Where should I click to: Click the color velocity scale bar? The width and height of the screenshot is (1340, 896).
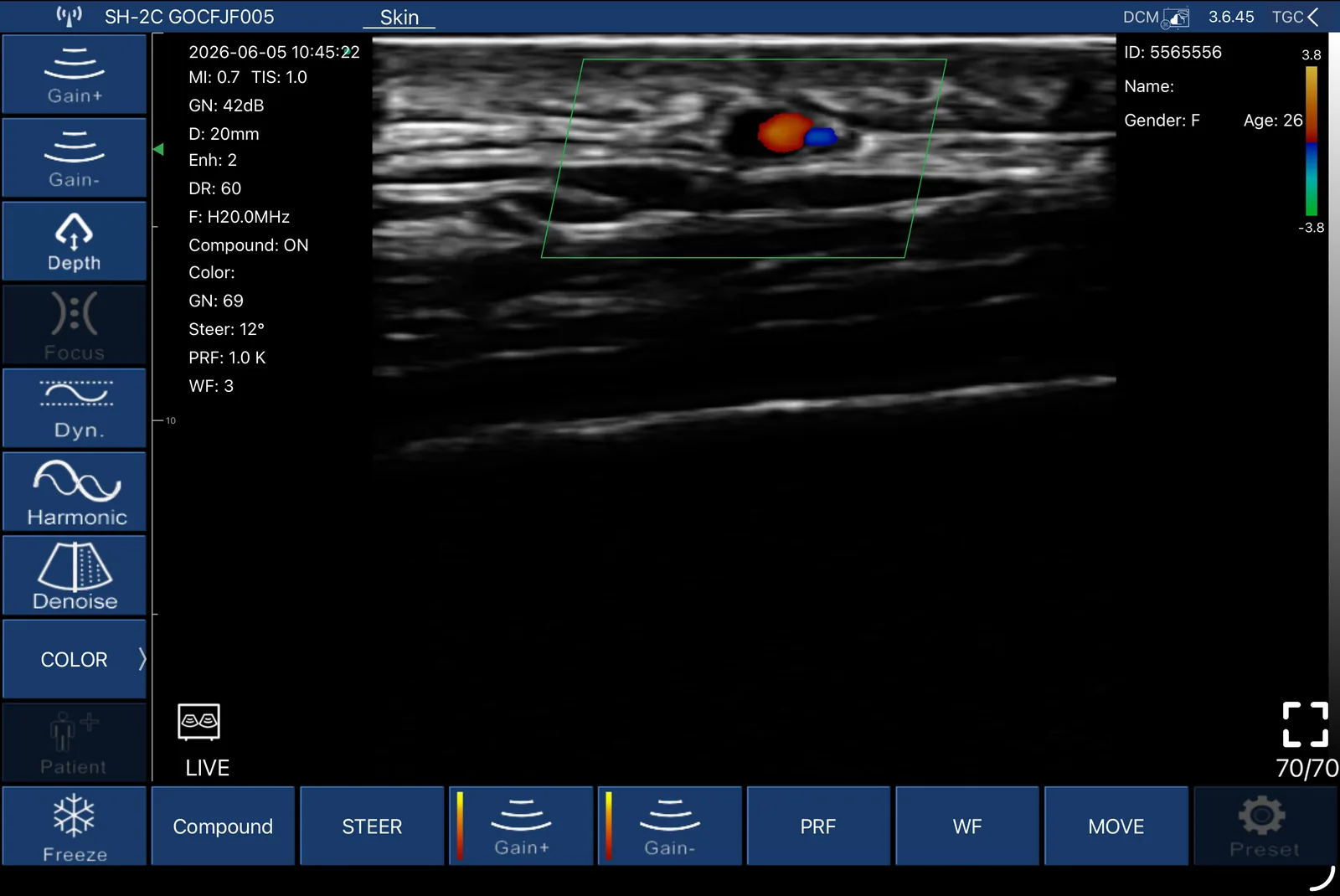coord(1312,141)
